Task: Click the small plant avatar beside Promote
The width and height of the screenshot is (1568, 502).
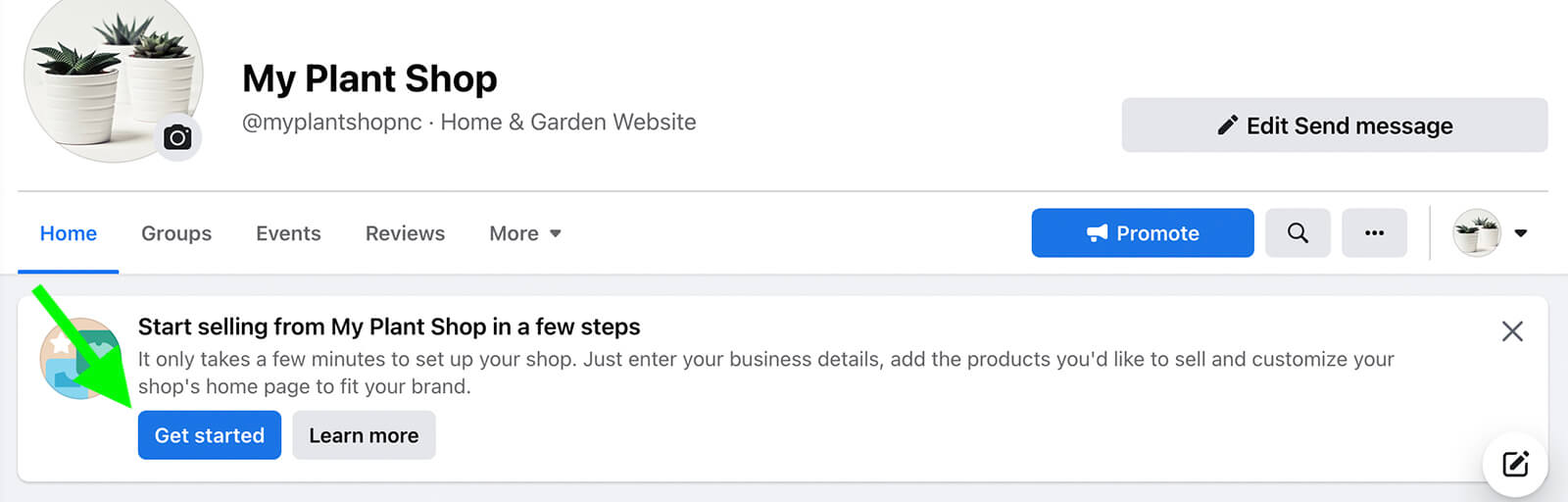Action: coord(1477,233)
